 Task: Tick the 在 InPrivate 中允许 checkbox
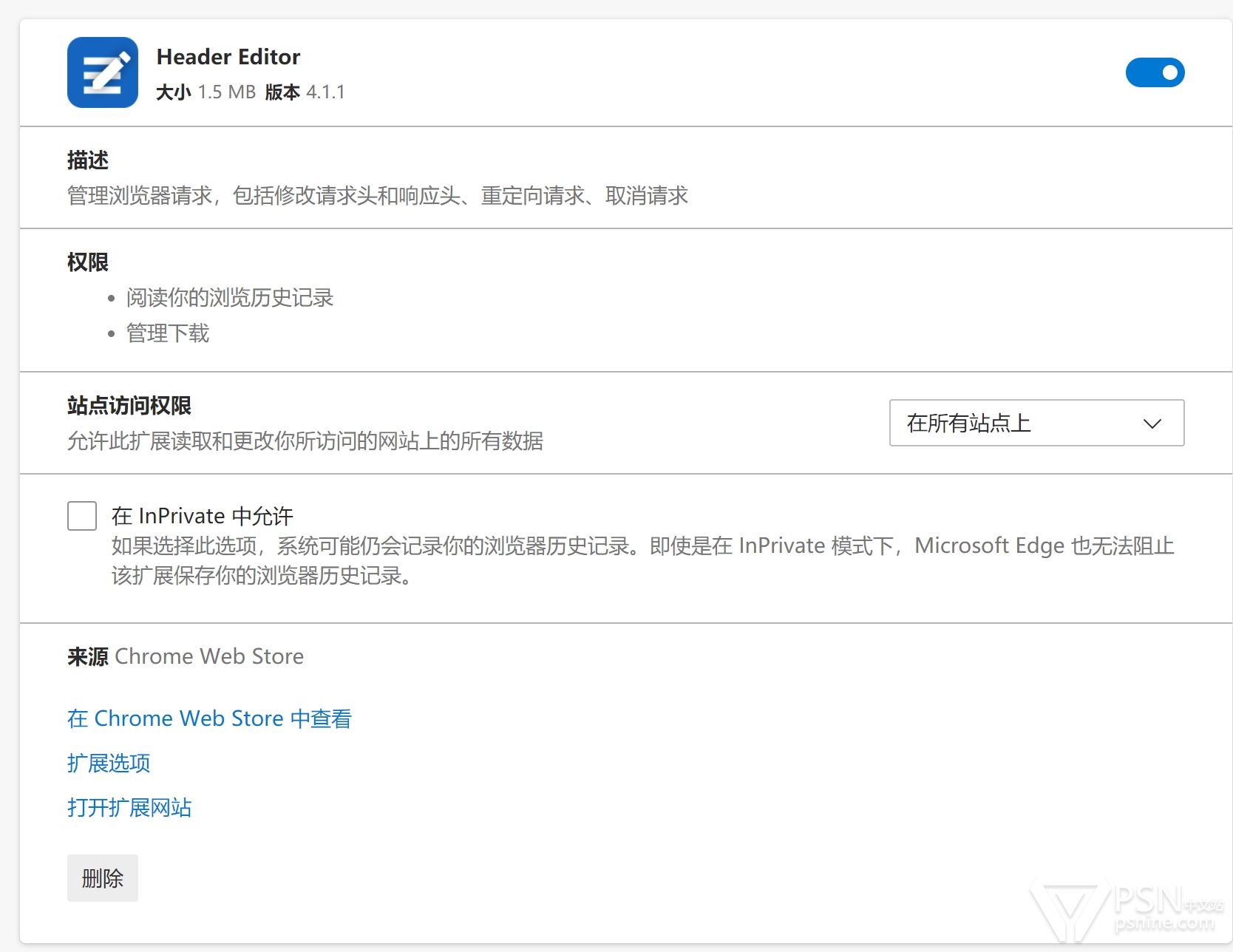click(x=82, y=516)
